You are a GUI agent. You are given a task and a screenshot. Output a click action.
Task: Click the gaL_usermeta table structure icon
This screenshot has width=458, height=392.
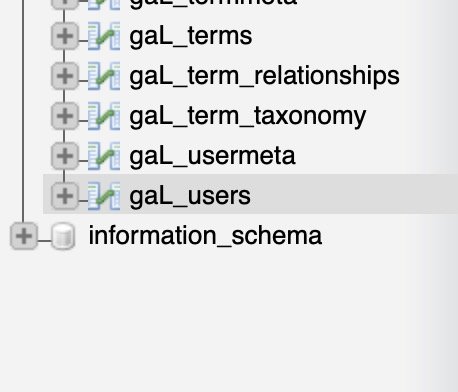coord(104,156)
